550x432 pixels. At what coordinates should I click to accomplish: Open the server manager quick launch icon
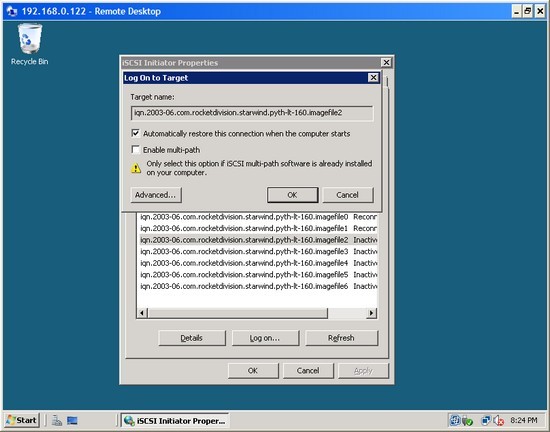pyautogui.click(x=57, y=420)
